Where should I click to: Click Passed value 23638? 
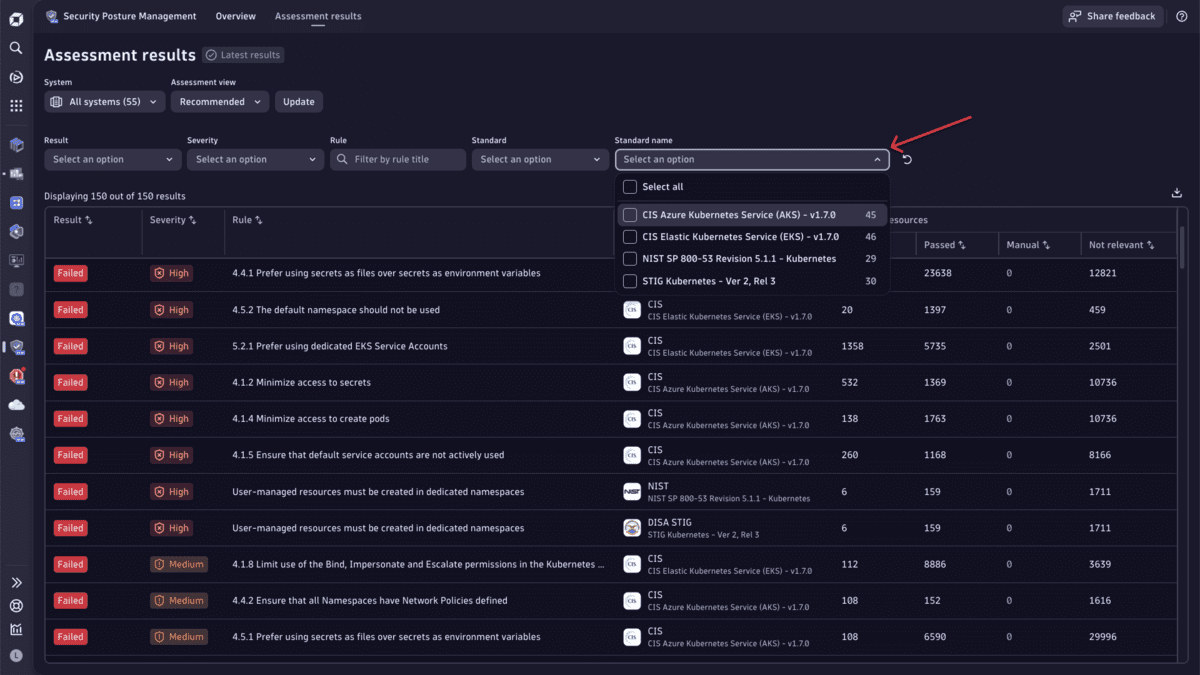click(938, 273)
